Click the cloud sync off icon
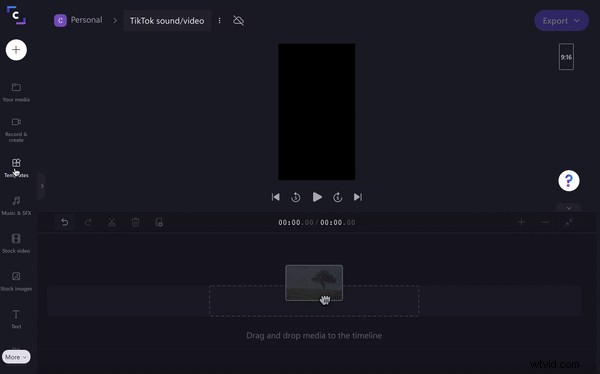This screenshot has height=374, width=600. tap(238, 20)
